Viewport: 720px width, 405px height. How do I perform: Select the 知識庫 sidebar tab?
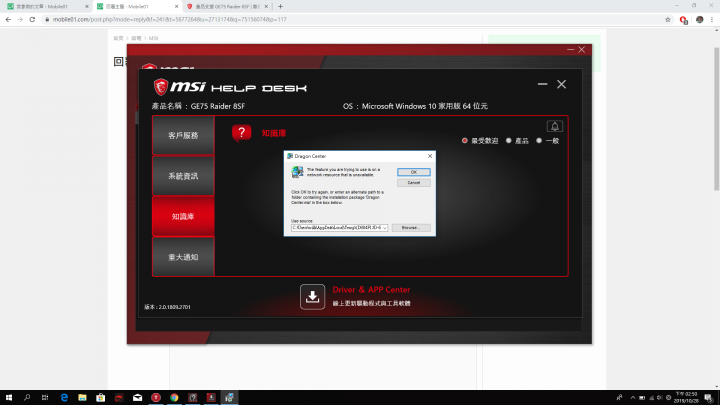coord(183,216)
